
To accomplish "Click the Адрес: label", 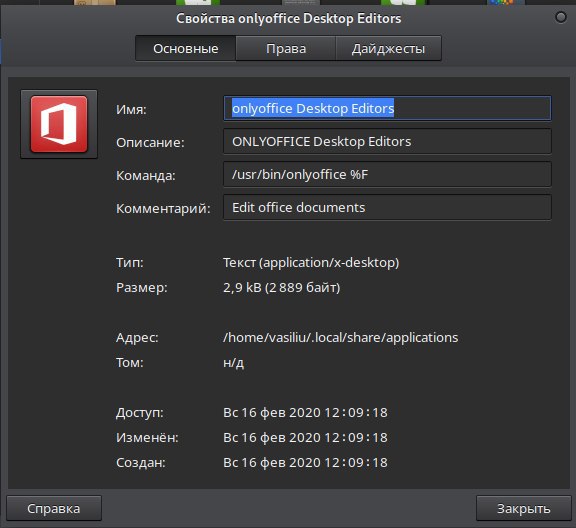I will (x=137, y=338).
